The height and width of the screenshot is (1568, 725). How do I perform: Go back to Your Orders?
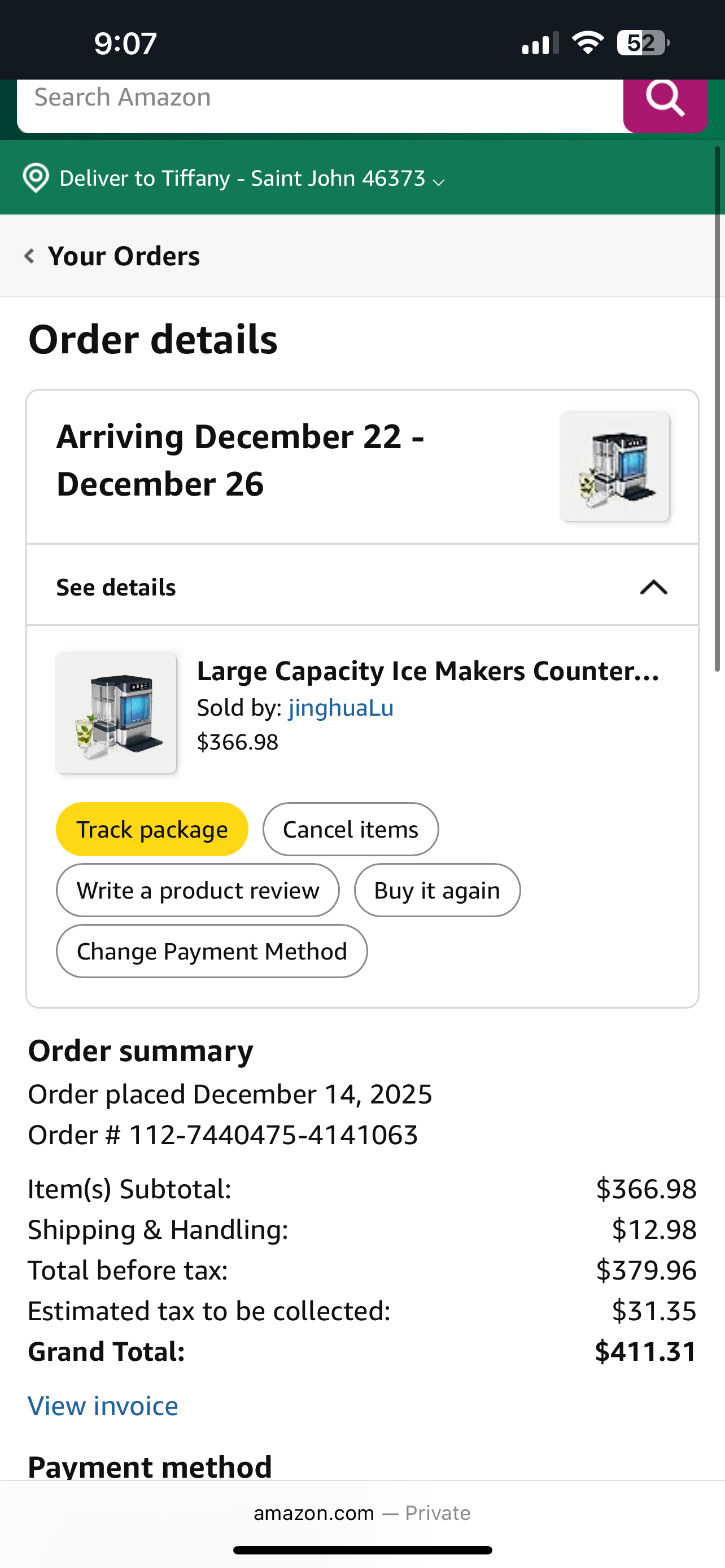coord(124,256)
